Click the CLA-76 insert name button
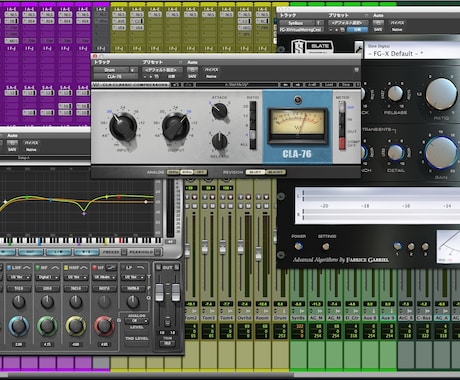Image resolution: width=460 pixels, height=380 pixels. (114, 76)
